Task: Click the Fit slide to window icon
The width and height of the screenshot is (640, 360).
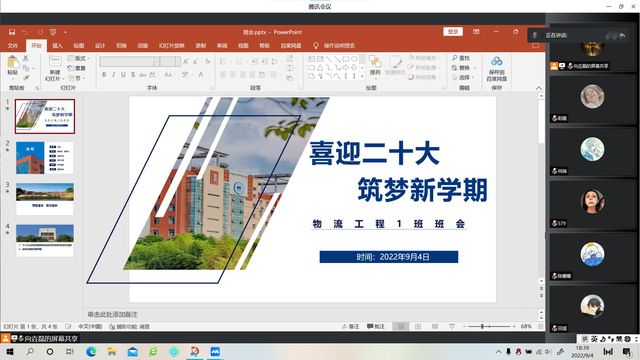Action: click(x=540, y=327)
